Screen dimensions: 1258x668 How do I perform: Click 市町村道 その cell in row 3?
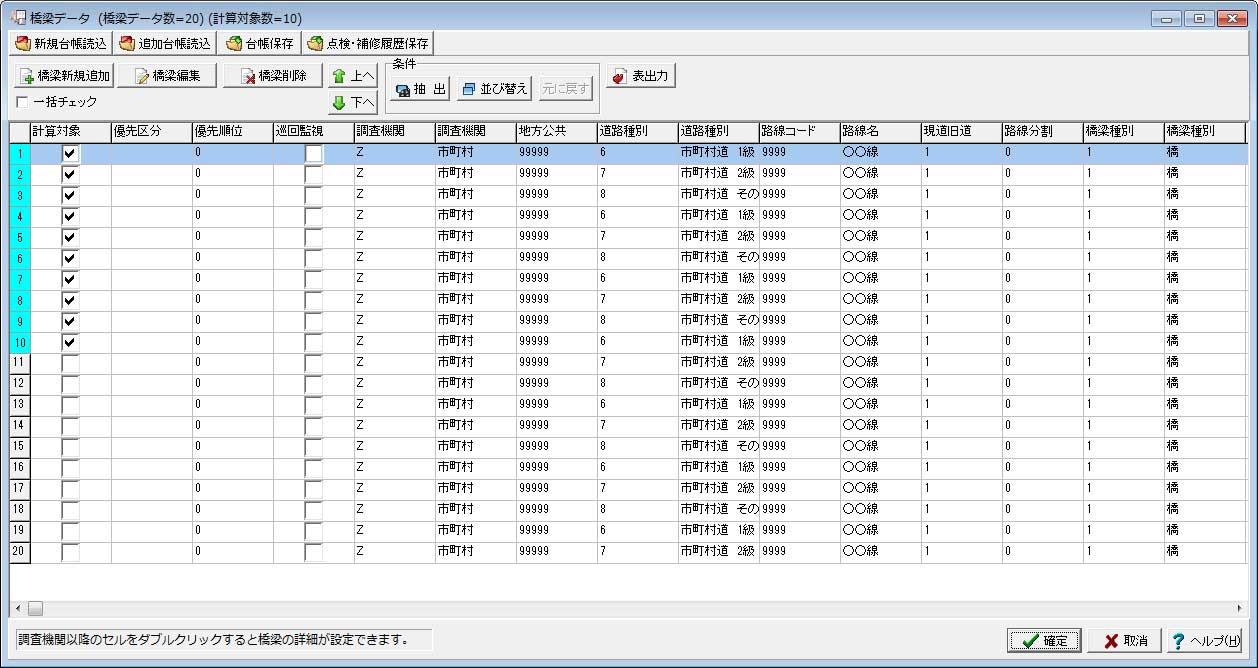[x=718, y=195]
